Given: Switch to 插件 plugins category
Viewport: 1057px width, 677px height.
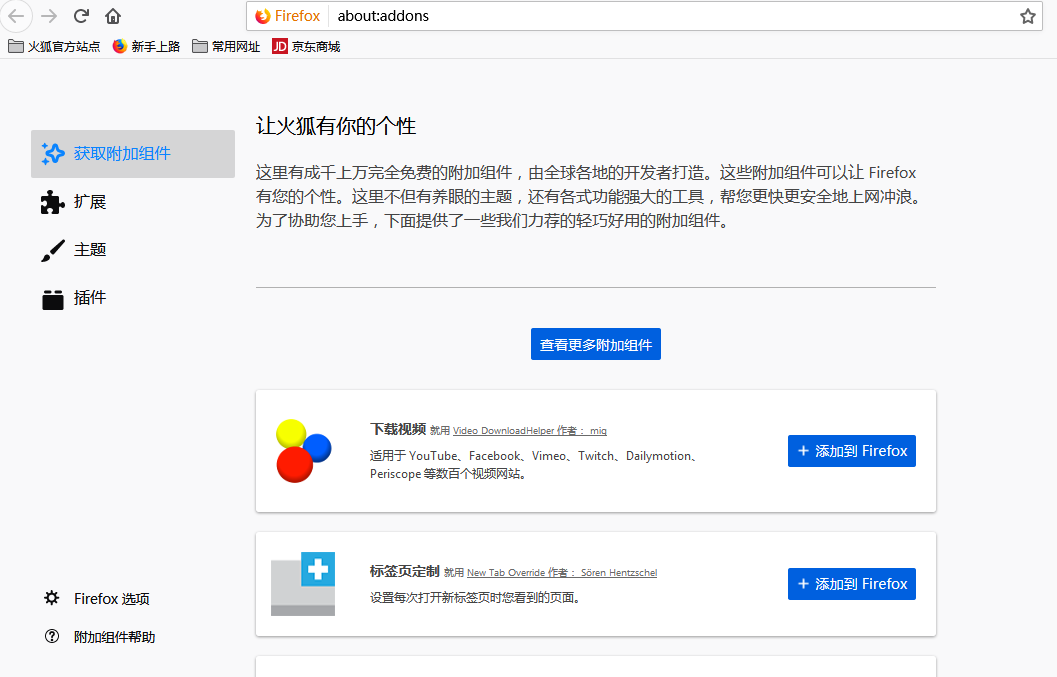Looking at the screenshot, I should [133, 297].
